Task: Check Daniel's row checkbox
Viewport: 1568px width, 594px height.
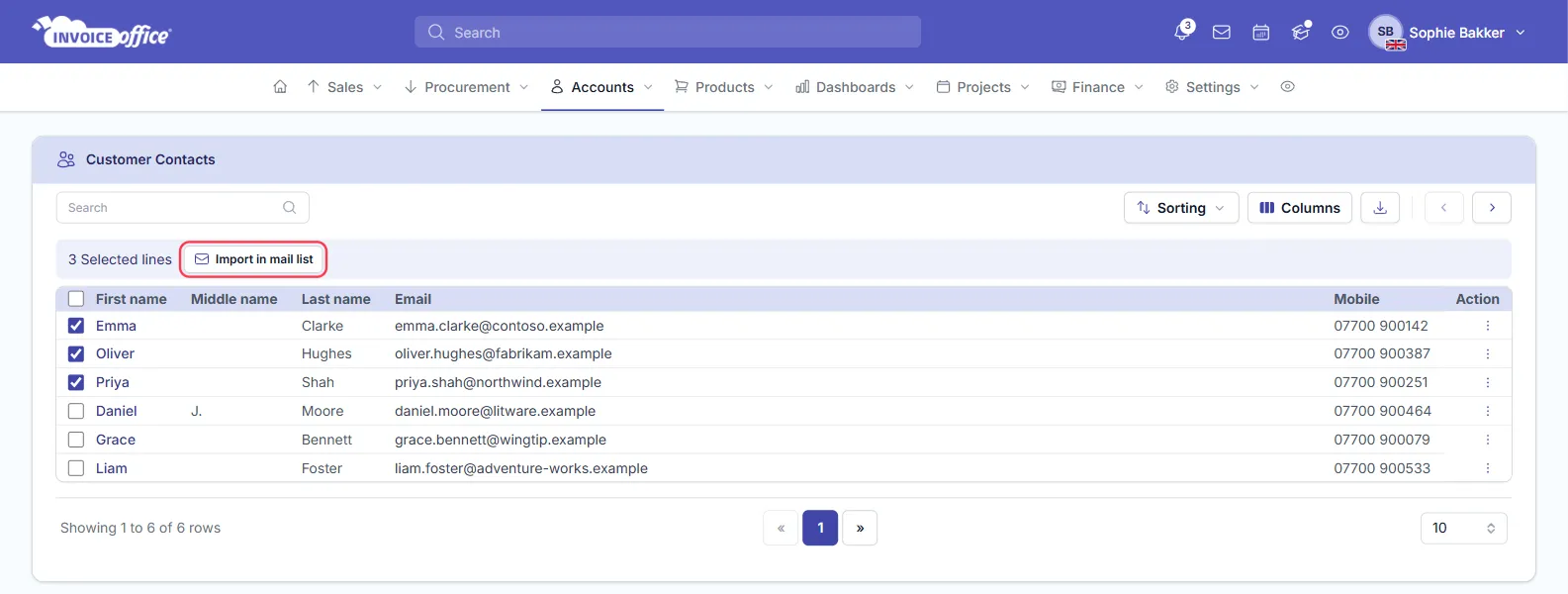Action: click(x=76, y=411)
